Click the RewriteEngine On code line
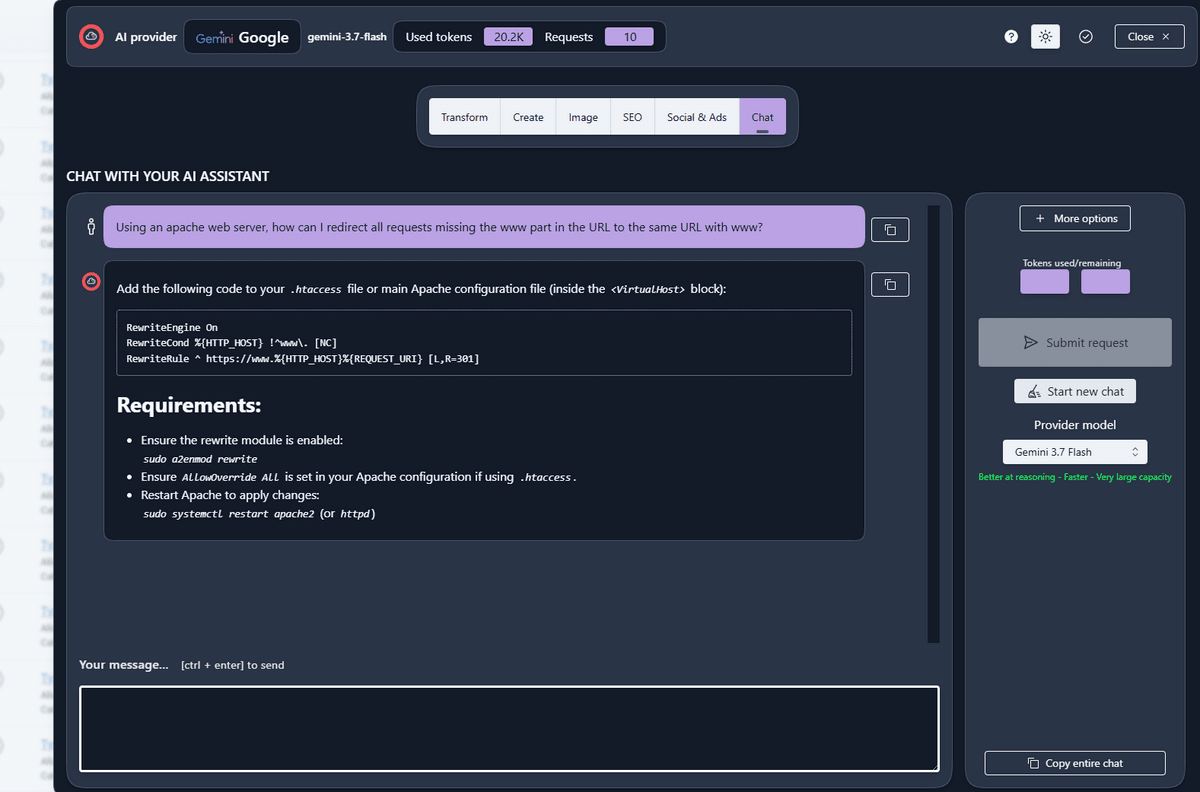 172,328
